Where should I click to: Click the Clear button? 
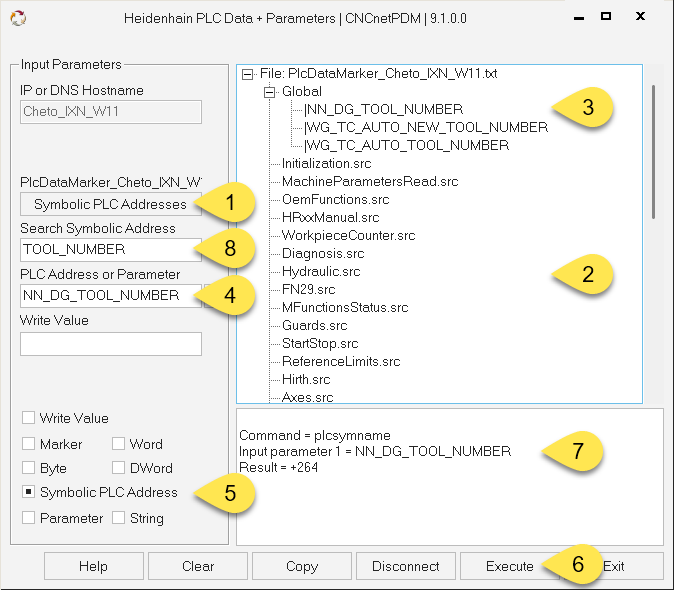coord(198,566)
